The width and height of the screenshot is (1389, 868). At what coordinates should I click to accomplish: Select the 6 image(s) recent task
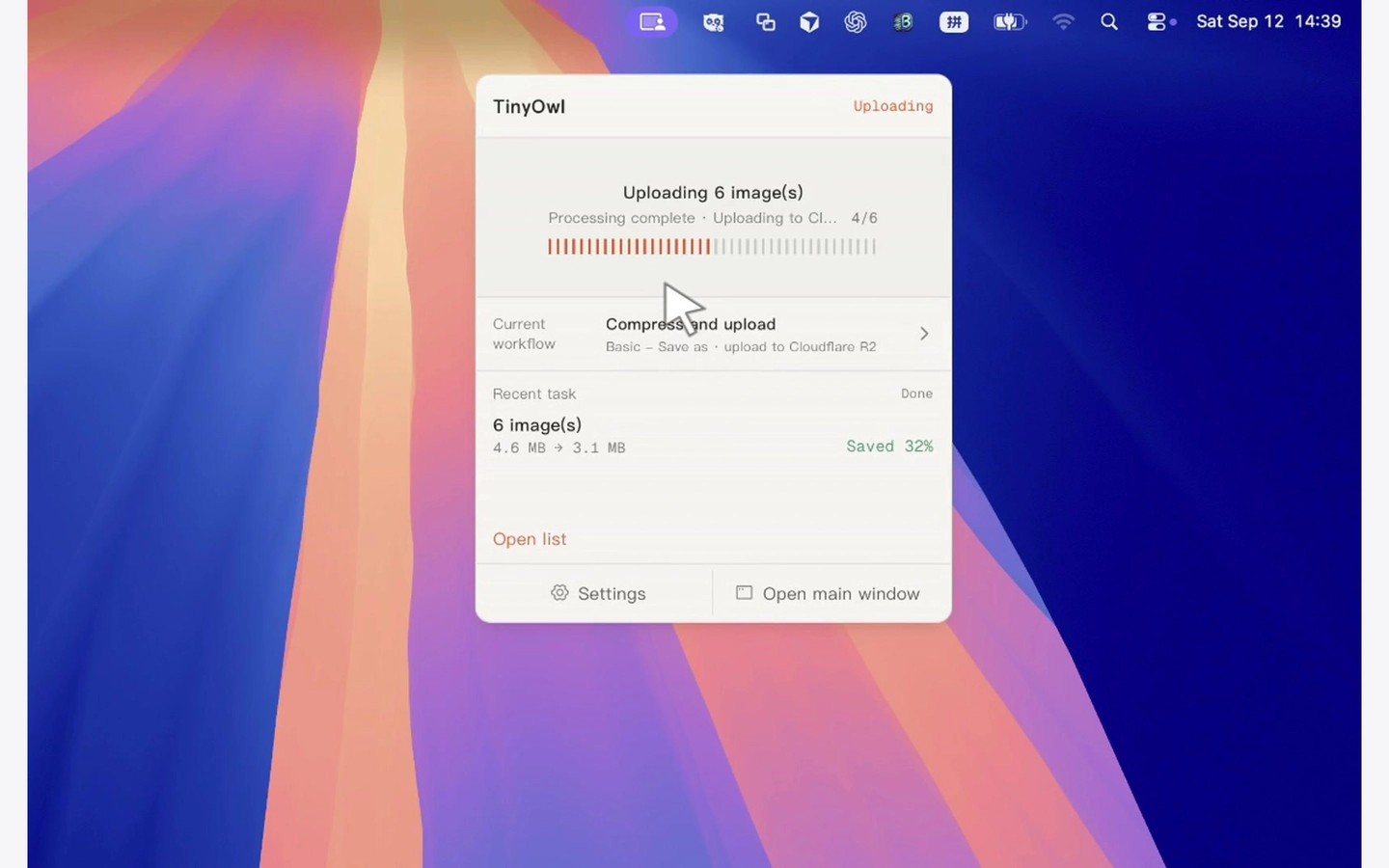pyautogui.click(x=537, y=425)
